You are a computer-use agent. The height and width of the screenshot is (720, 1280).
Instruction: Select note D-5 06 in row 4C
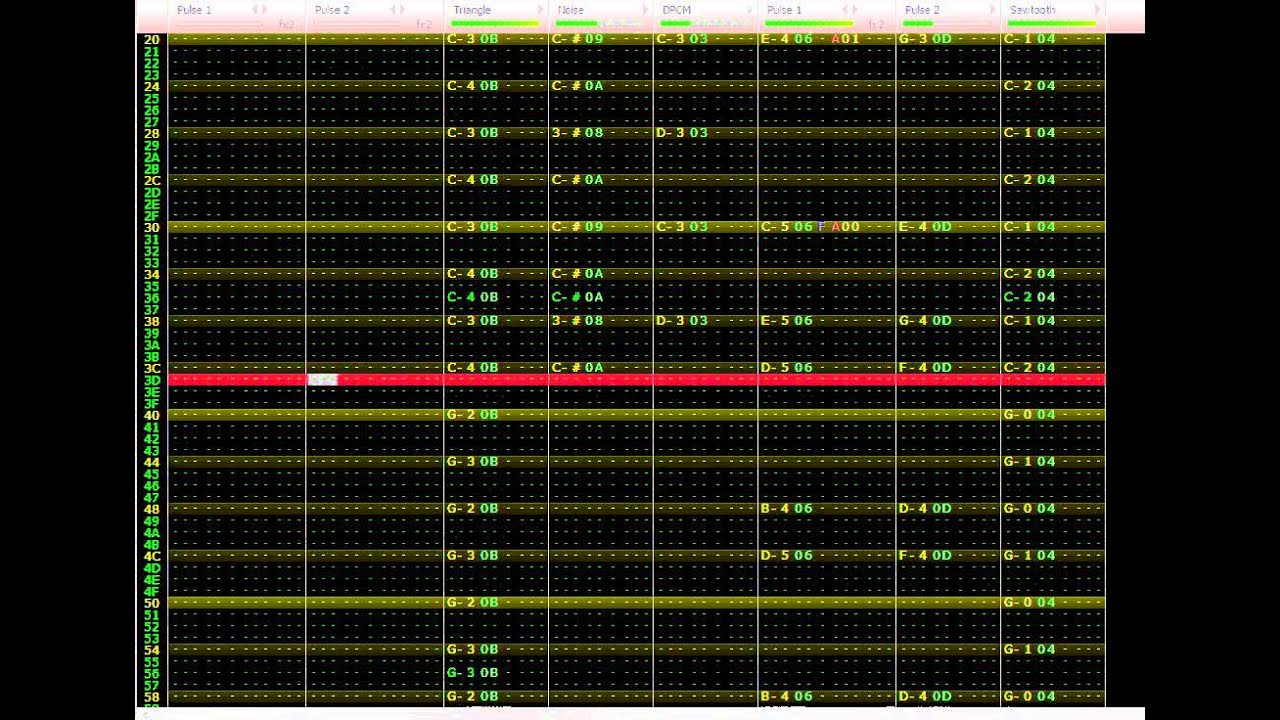point(787,556)
